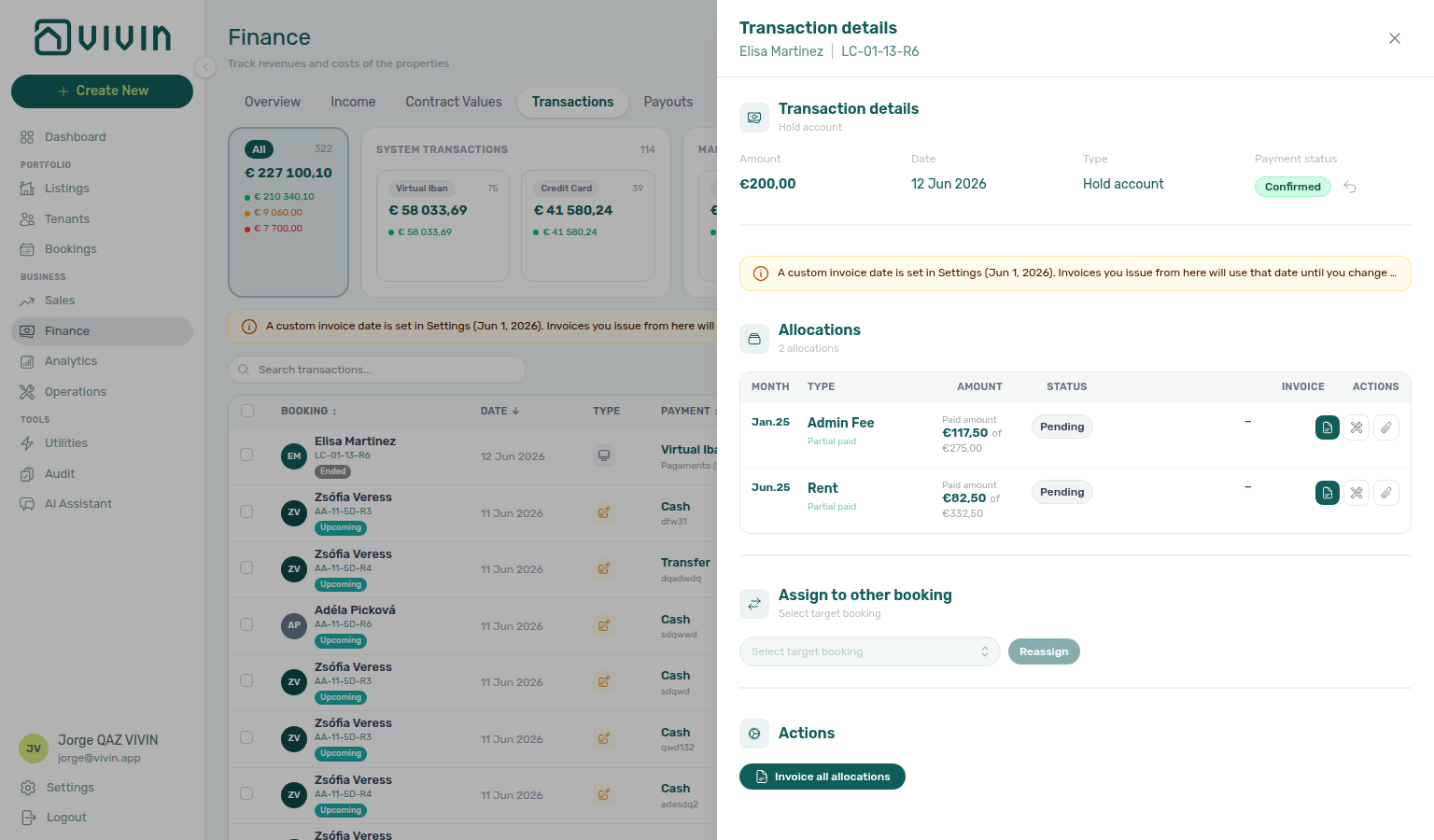Open Jorge QAZ VIVIN user profile
The height and width of the screenshot is (840, 1434).
(102, 748)
